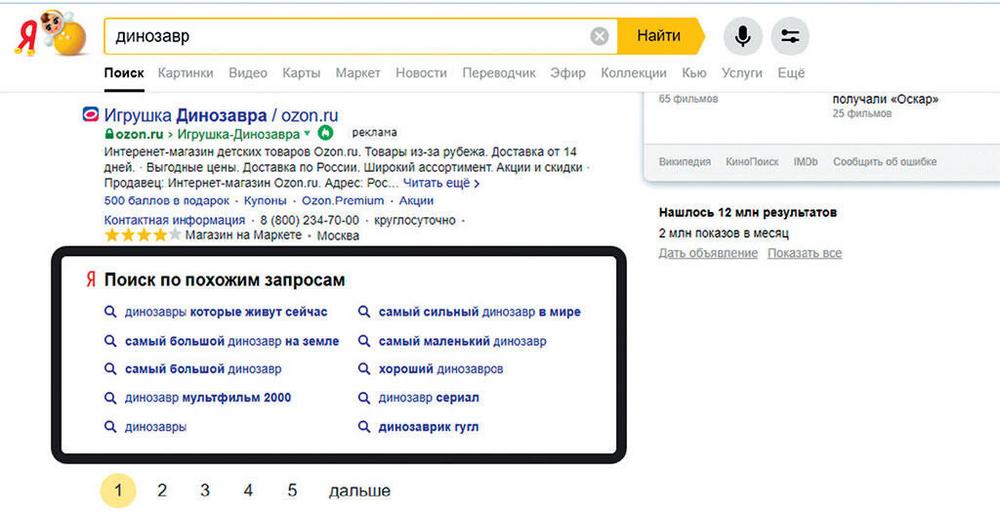Click 'дальше' to see next results page
The height and width of the screenshot is (513, 1000).
pos(360,491)
